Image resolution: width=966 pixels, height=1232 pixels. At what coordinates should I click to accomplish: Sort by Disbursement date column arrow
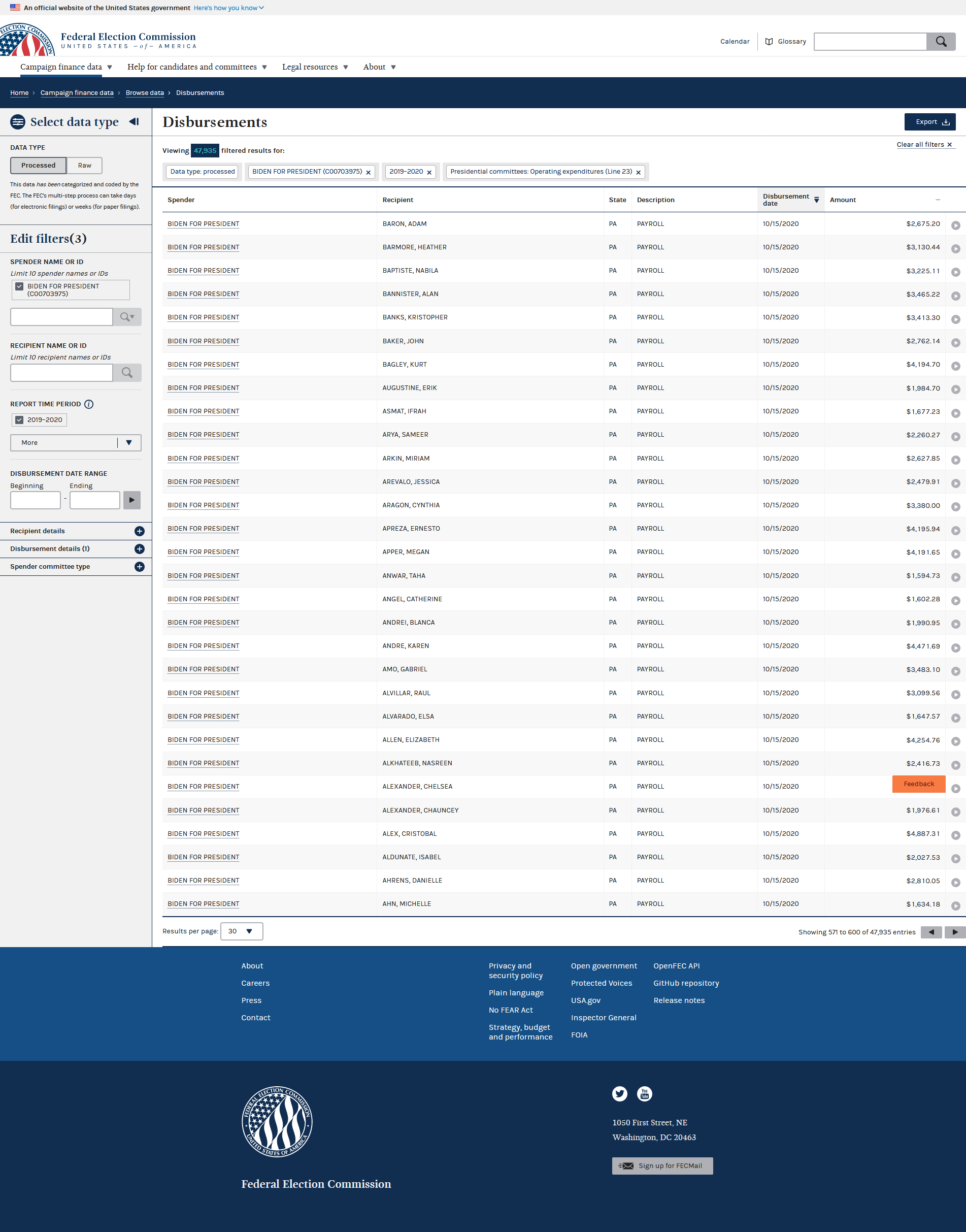coord(817,200)
